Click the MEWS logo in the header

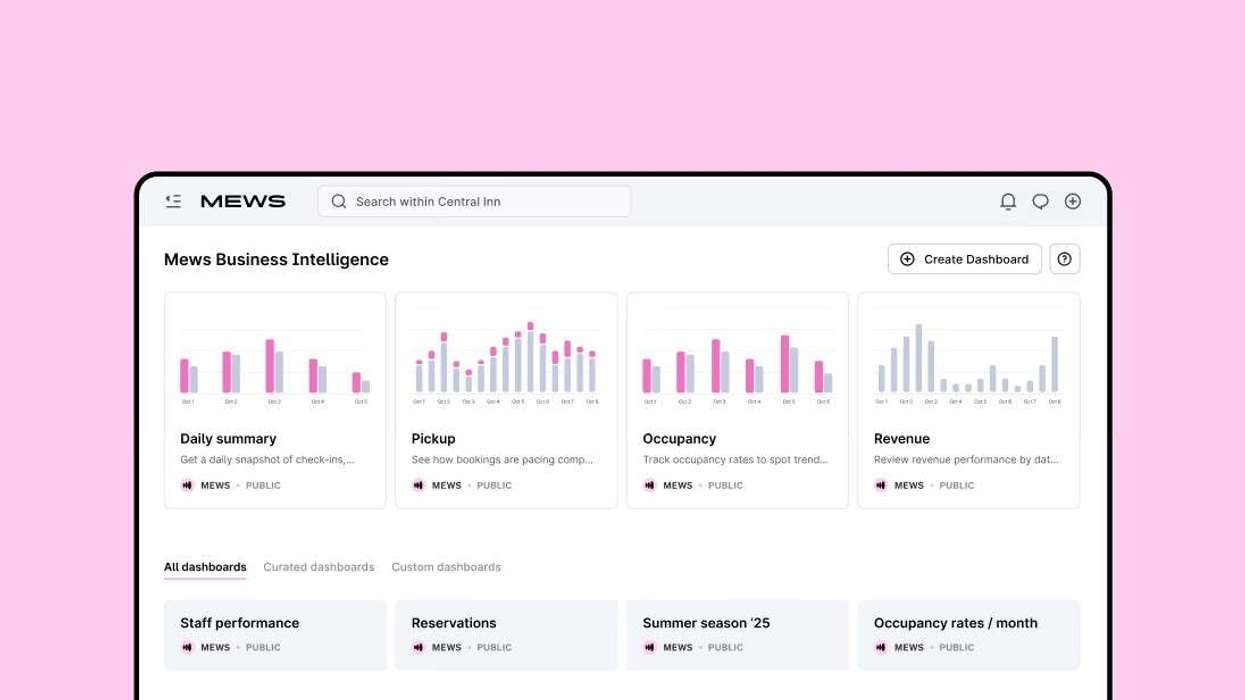coord(242,200)
